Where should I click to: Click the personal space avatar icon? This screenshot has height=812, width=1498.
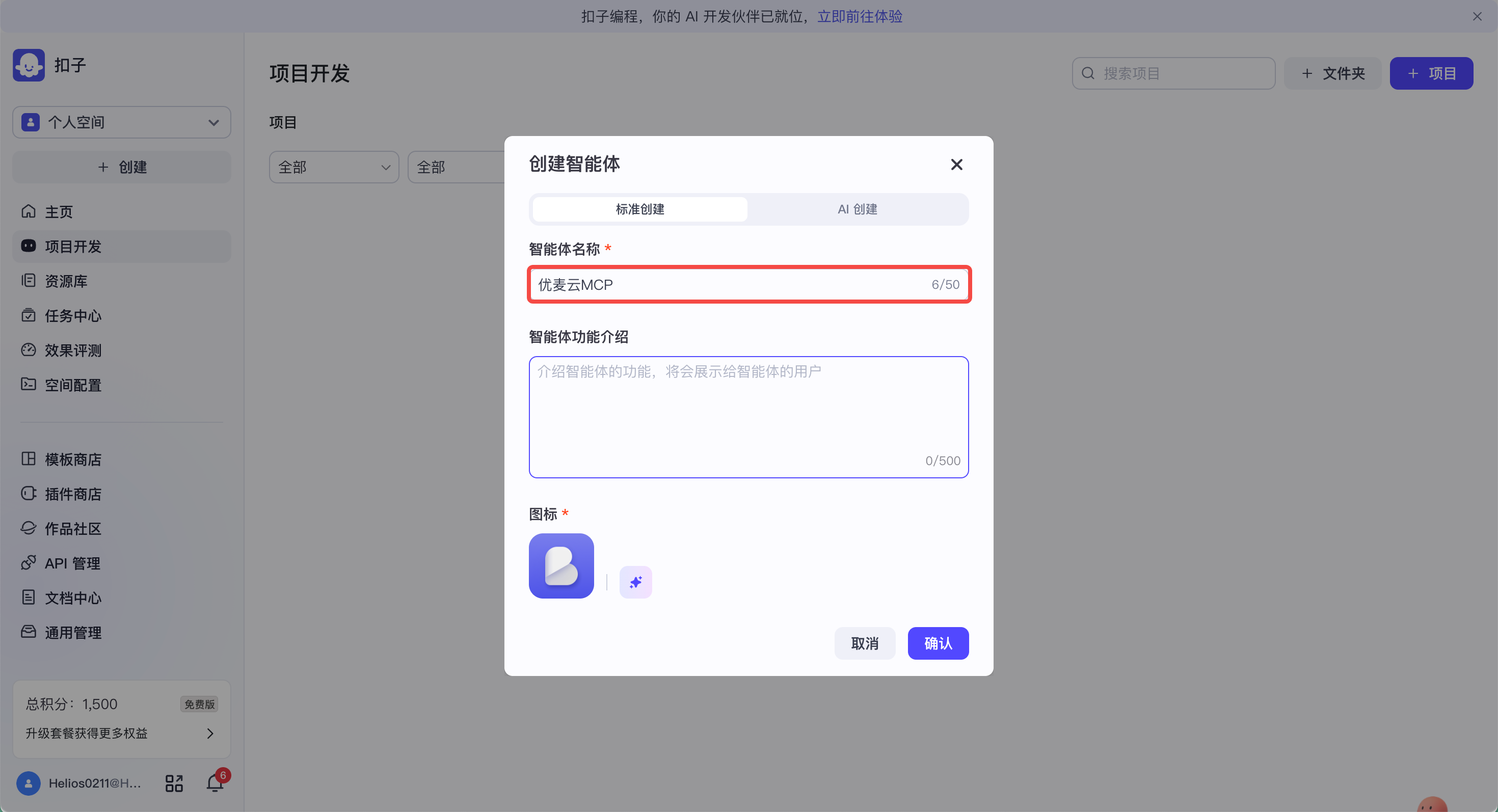pos(30,122)
